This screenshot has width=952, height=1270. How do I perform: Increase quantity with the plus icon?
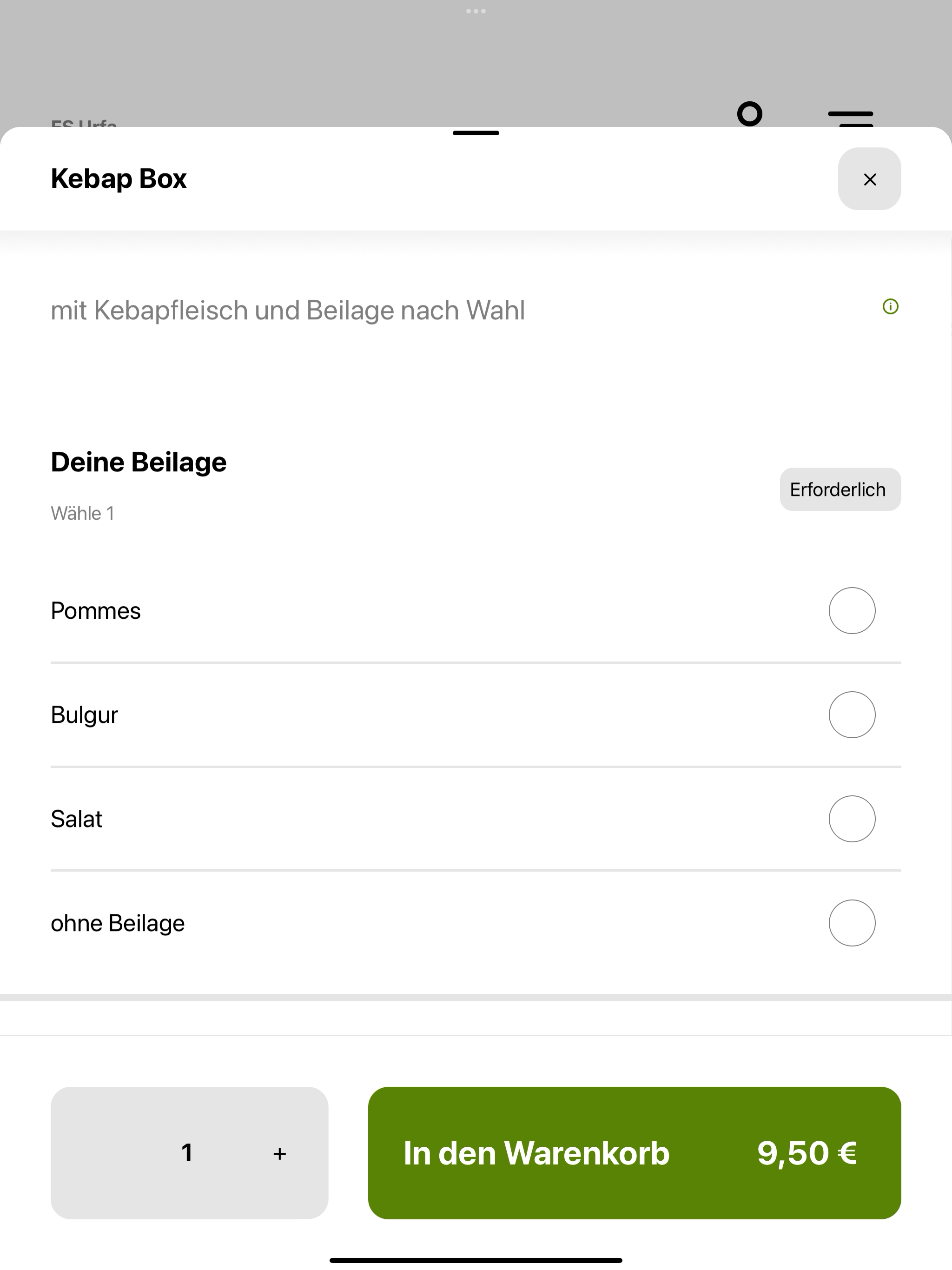click(280, 1153)
